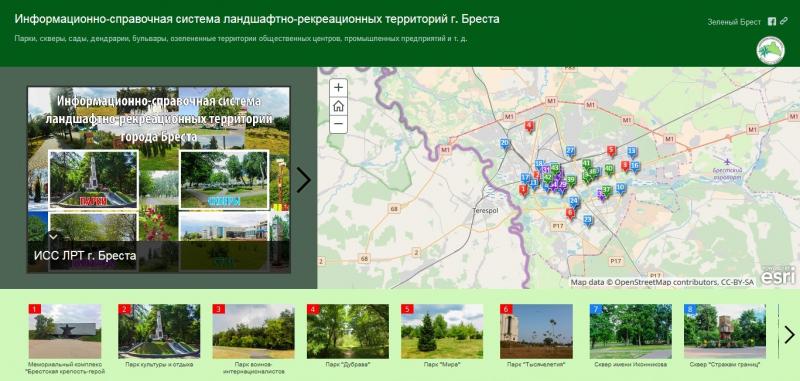Select green map marker 37
This screenshot has height=381, width=800.
pyautogui.click(x=606, y=191)
